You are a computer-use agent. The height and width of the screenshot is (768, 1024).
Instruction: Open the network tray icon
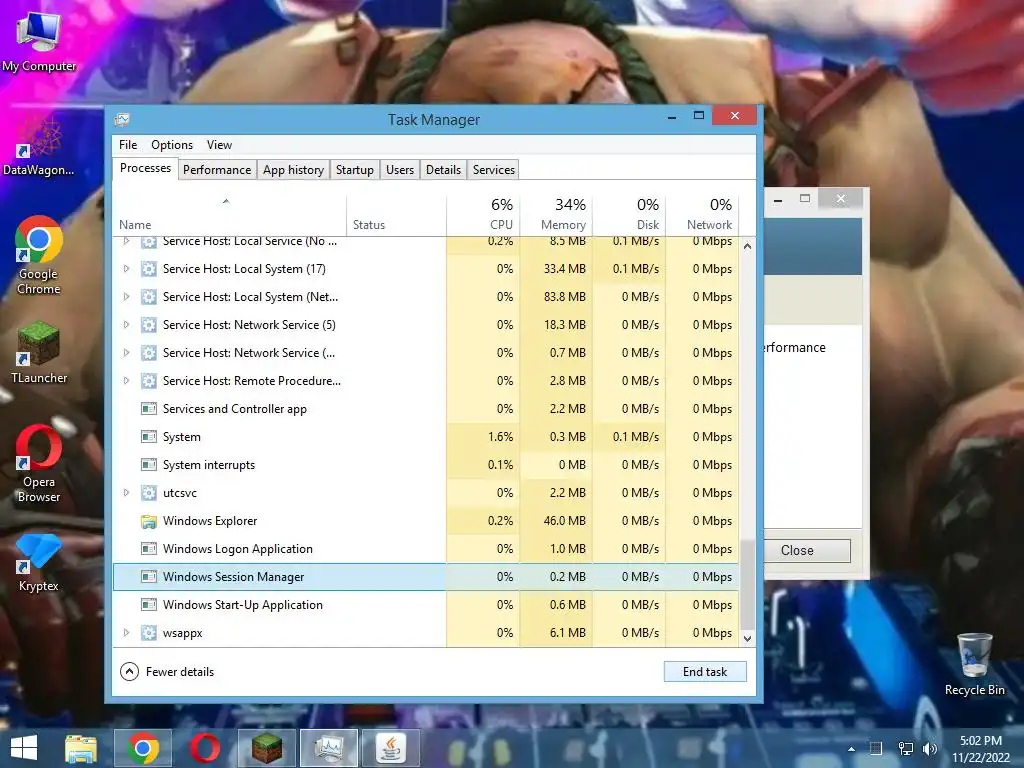coord(906,748)
